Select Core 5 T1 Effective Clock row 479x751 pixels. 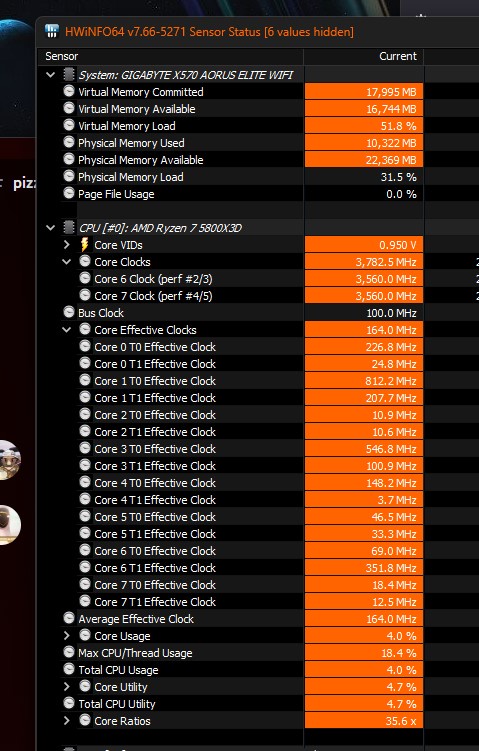155,534
